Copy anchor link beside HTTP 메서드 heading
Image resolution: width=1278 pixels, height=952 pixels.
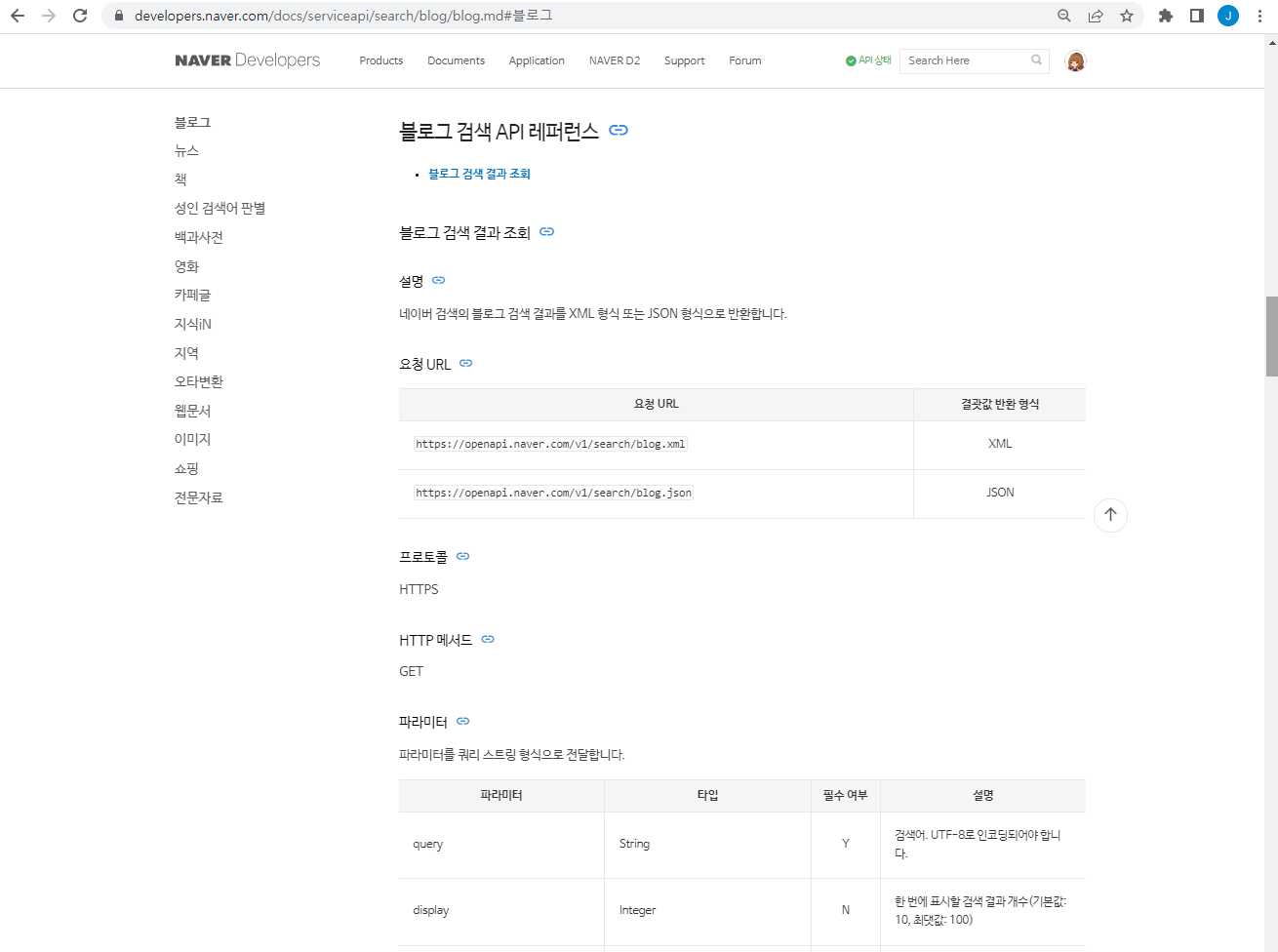(x=488, y=639)
